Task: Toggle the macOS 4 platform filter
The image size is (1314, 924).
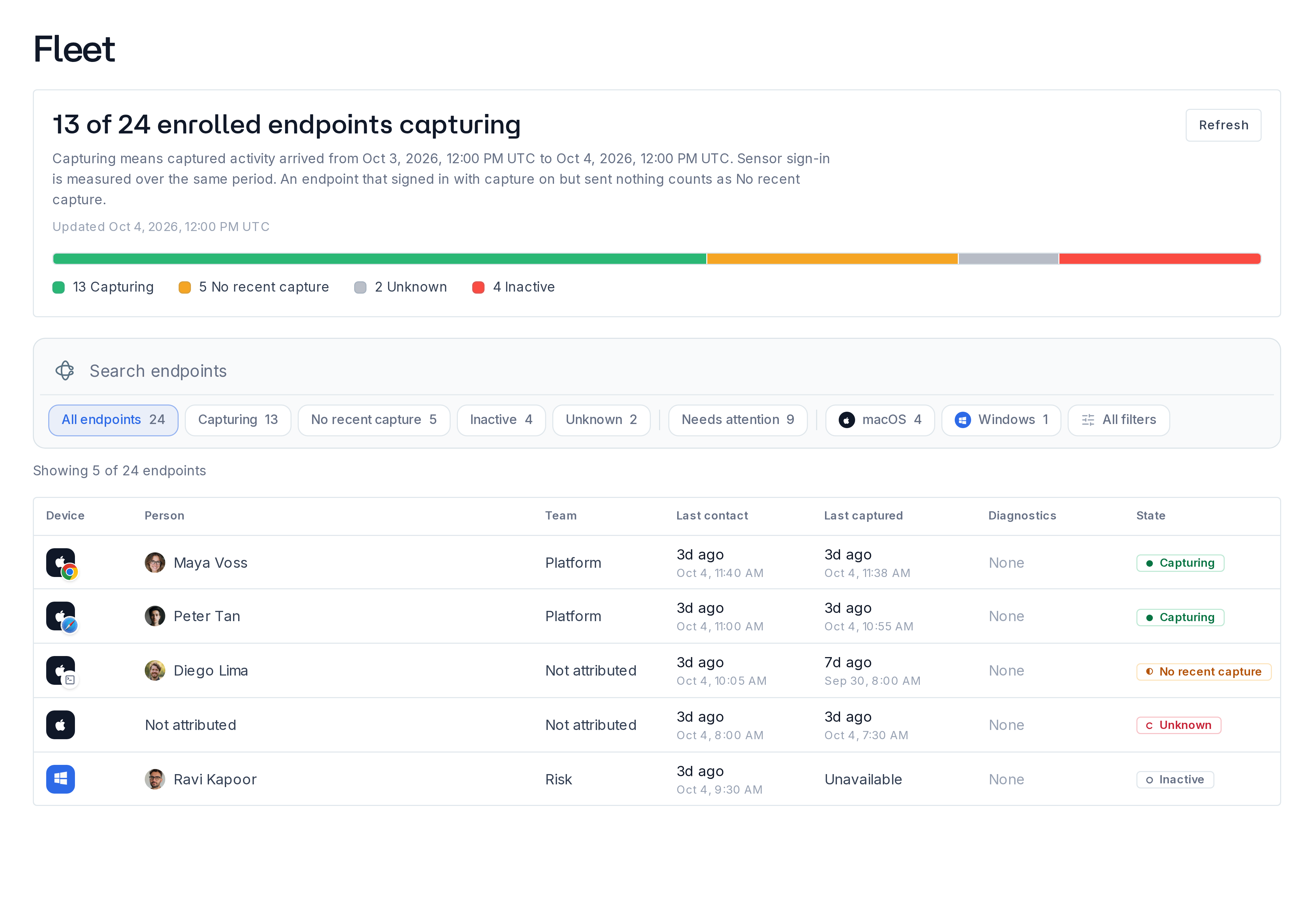Action: pos(880,420)
